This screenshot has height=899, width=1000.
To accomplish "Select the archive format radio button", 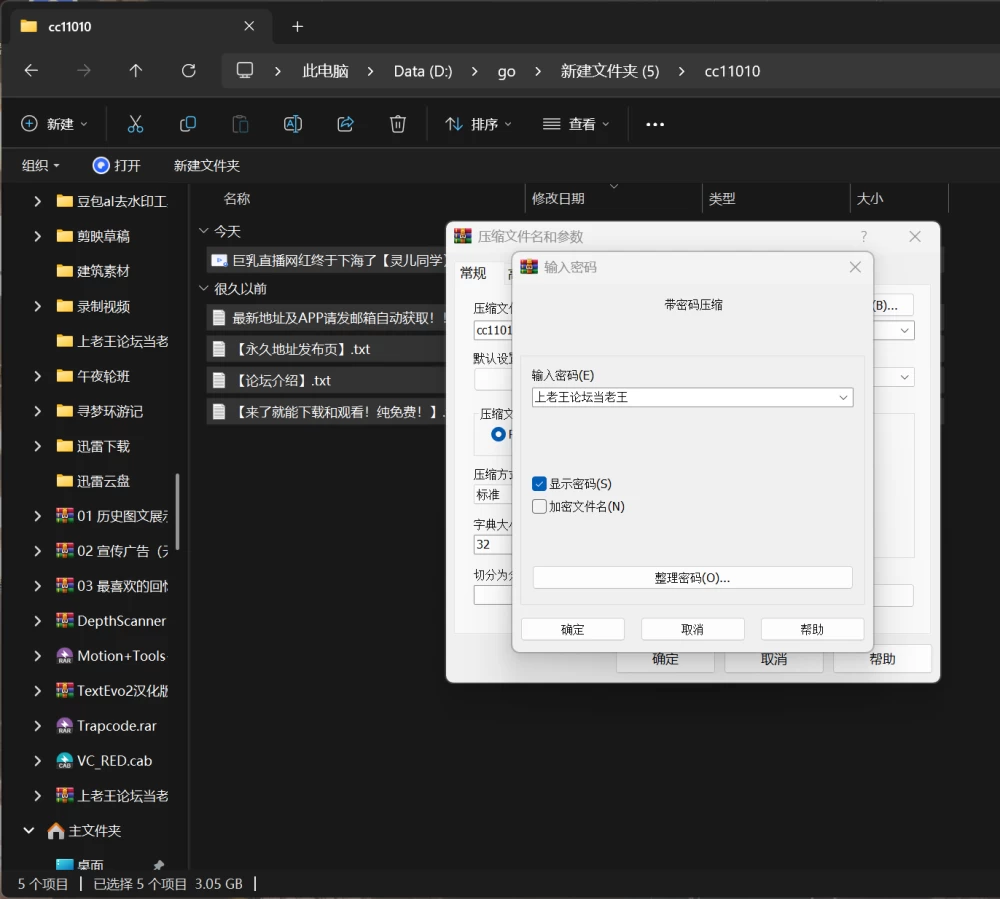I will [x=498, y=434].
